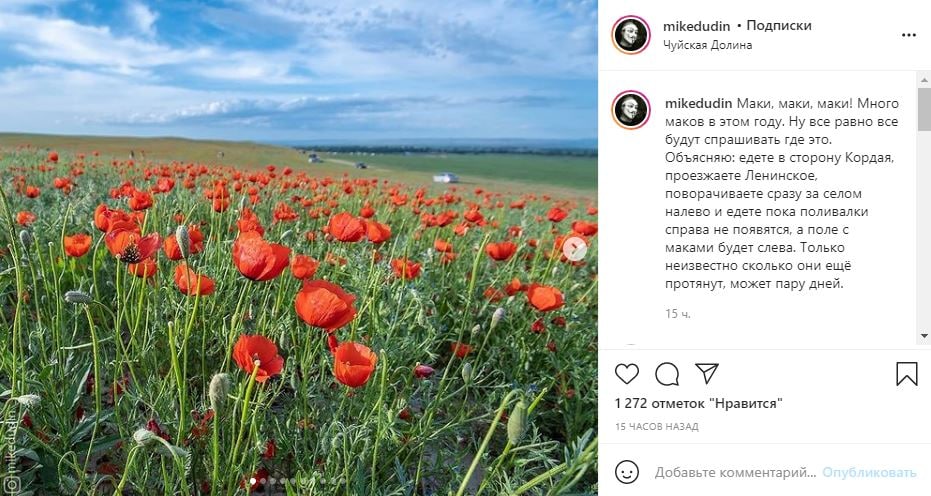Click the comments scrollbar up arrow
This screenshot has width=931, height=496.
click(924, 80)
